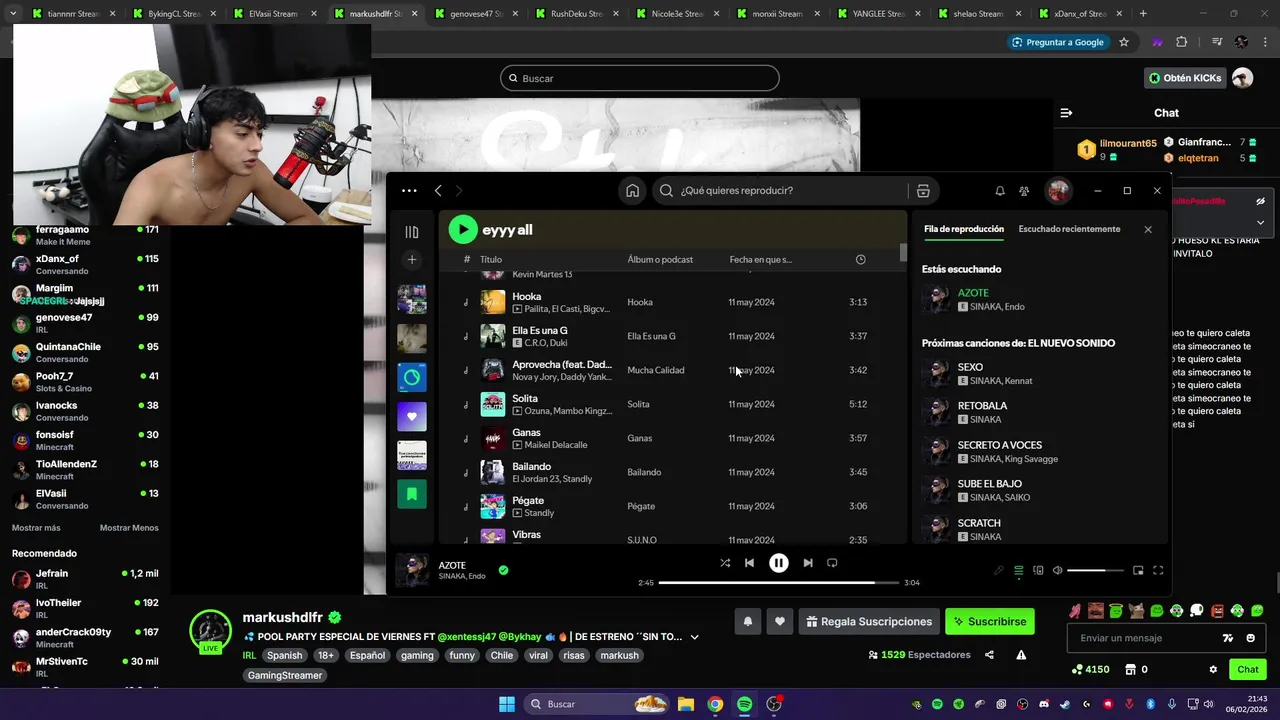Select SECRETO A VOCES in the queue
The height and width of the screenshot is (720, 1280).
tap(1040, 451)
